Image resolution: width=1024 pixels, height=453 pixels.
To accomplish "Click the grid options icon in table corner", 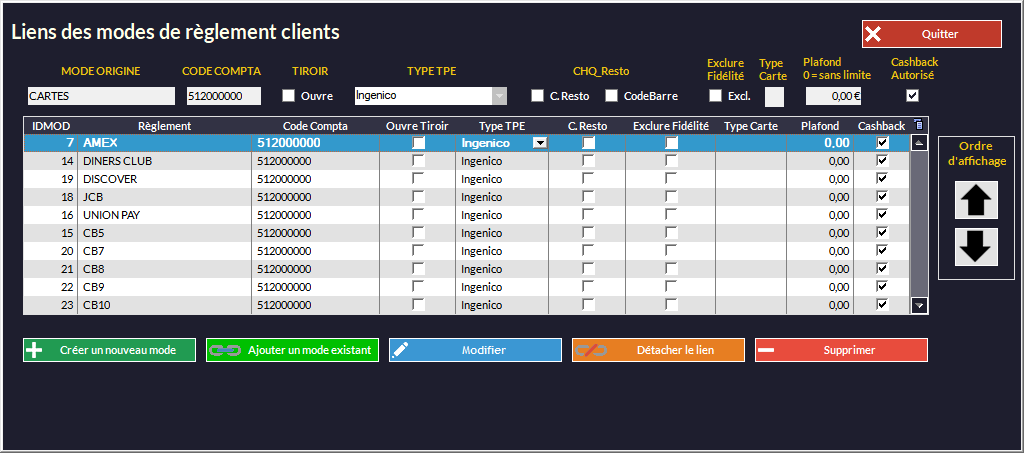I will pos(920,125).
